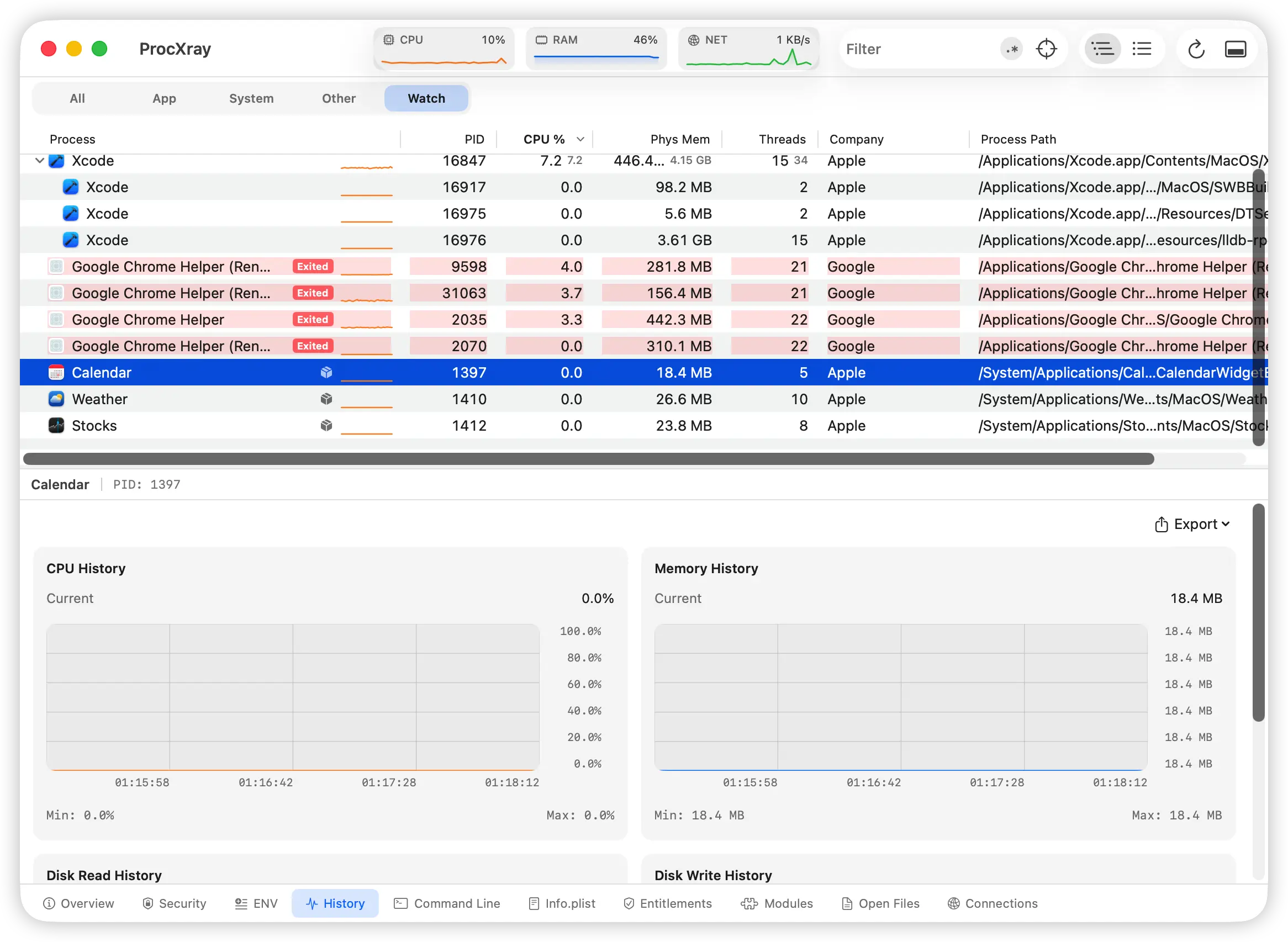Click the RAM usage meter
Screen dimensions: 1288x942
(596, 49)
